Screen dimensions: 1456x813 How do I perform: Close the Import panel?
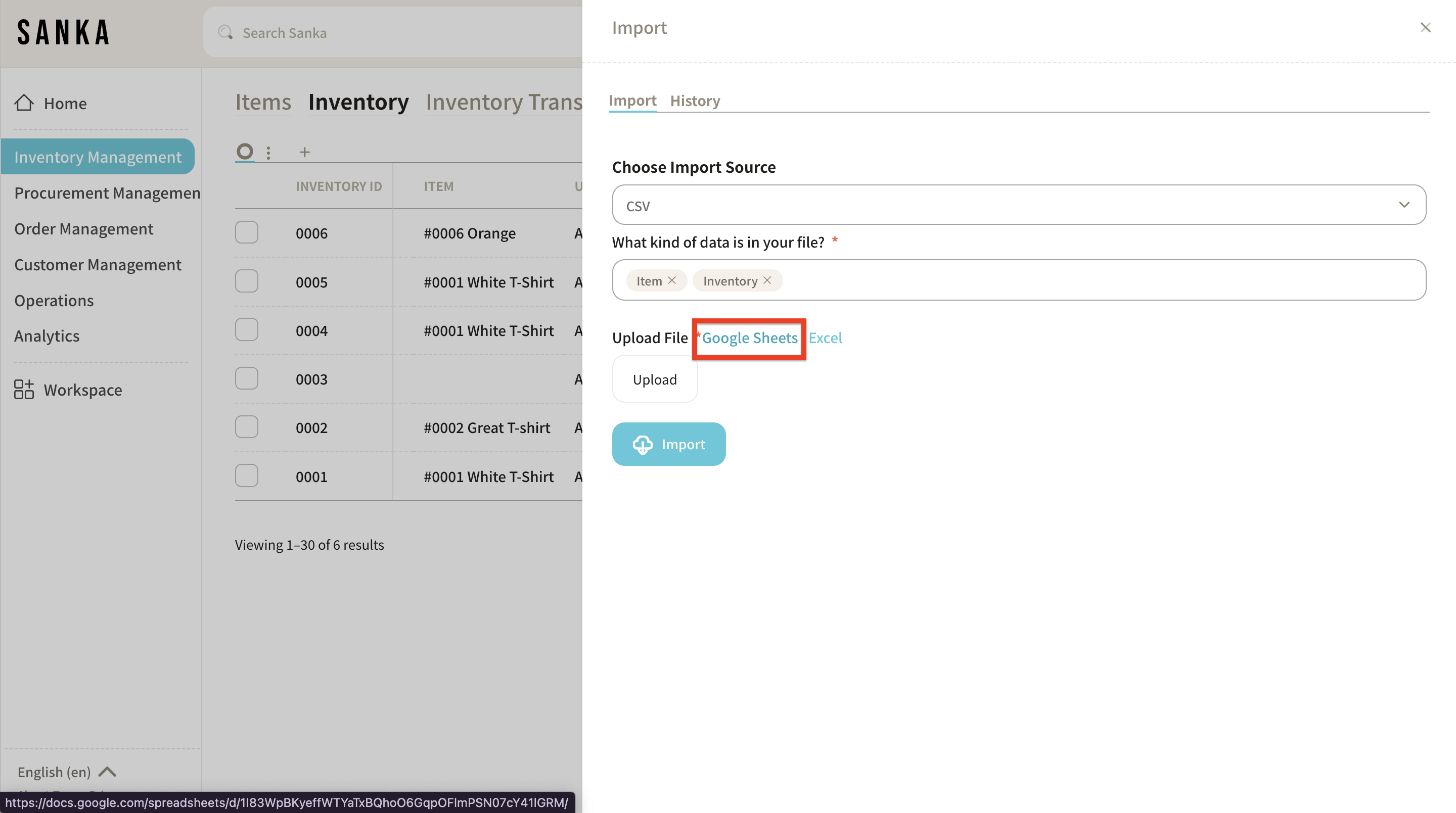point(1425,28)
